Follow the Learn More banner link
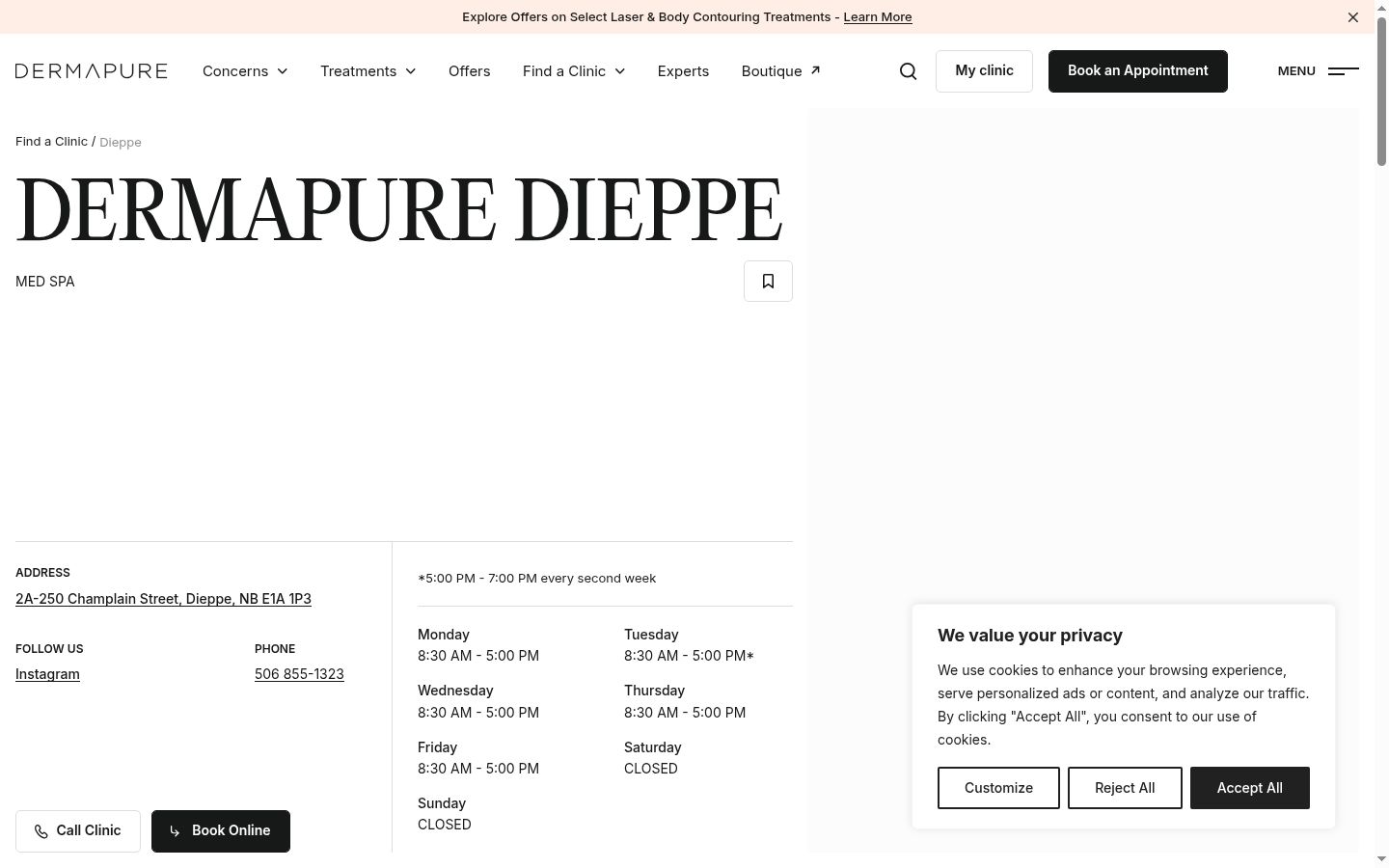Screen dimensions: 1389x868 tap(878, 17)
